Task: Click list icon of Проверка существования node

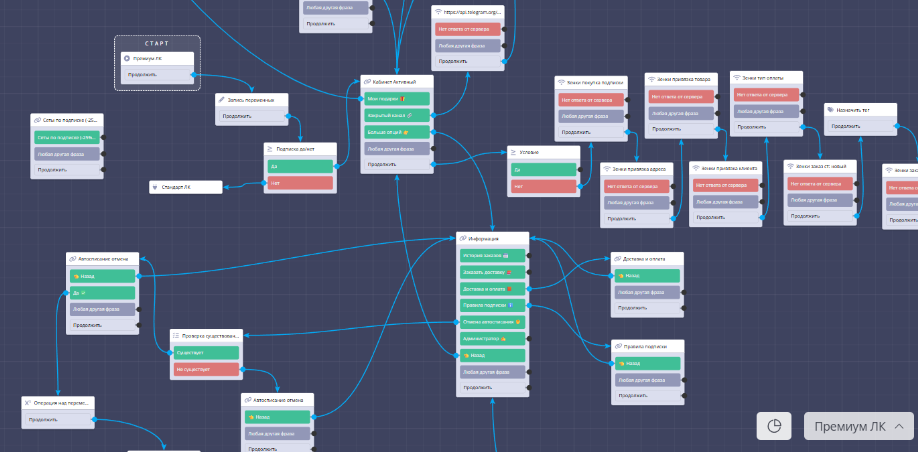Action: tap(175, 336)
